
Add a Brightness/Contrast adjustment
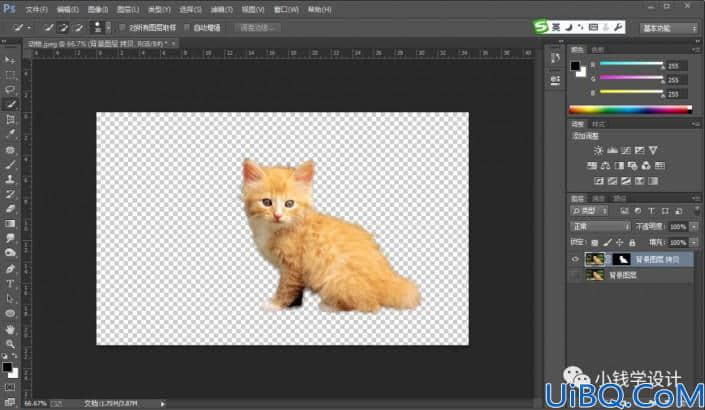pyautogui.click(x=598, y=150)
